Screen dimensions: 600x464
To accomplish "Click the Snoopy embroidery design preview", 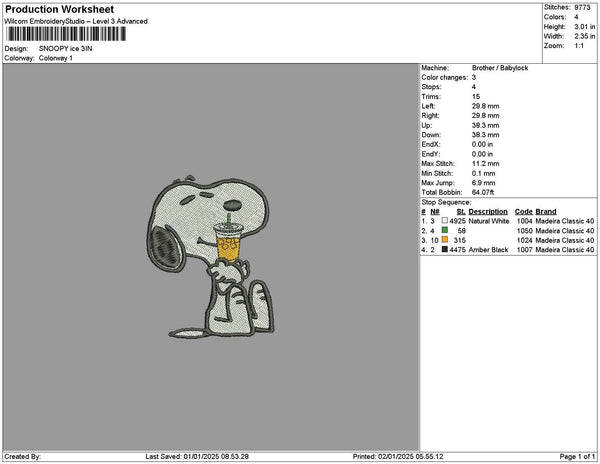I will tap(210, 257).
